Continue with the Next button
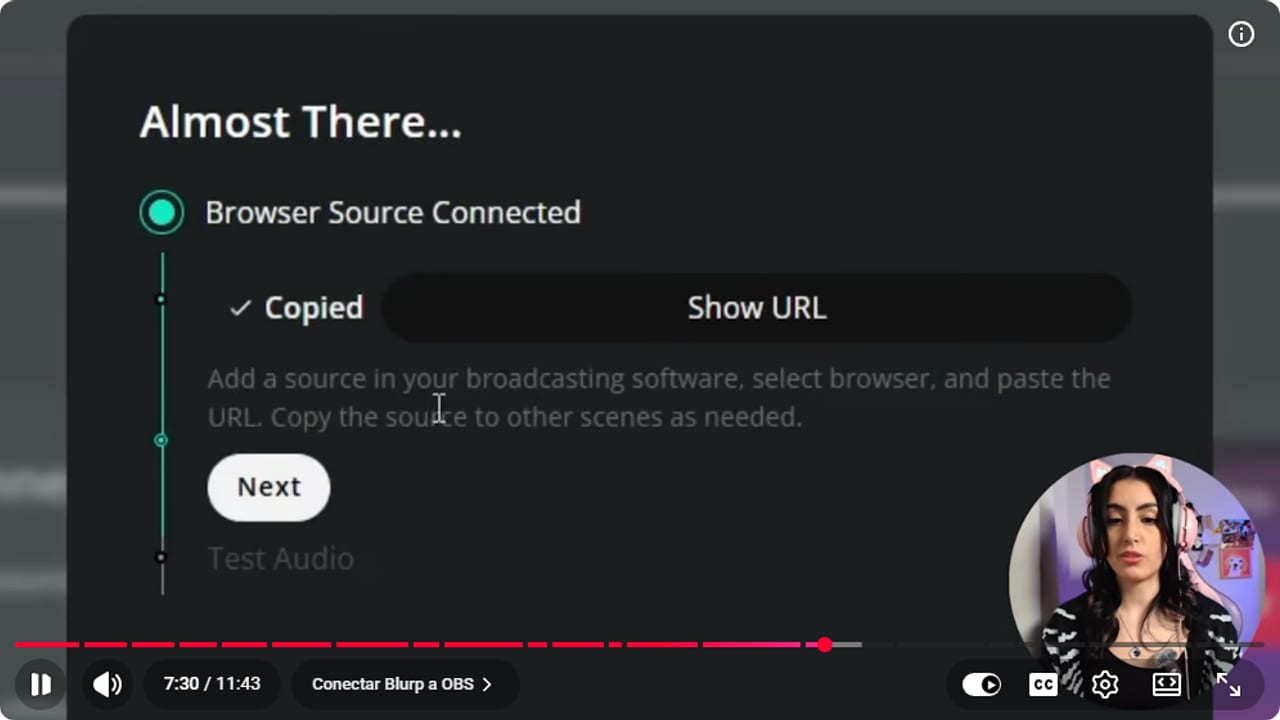 tap(269, 487)
